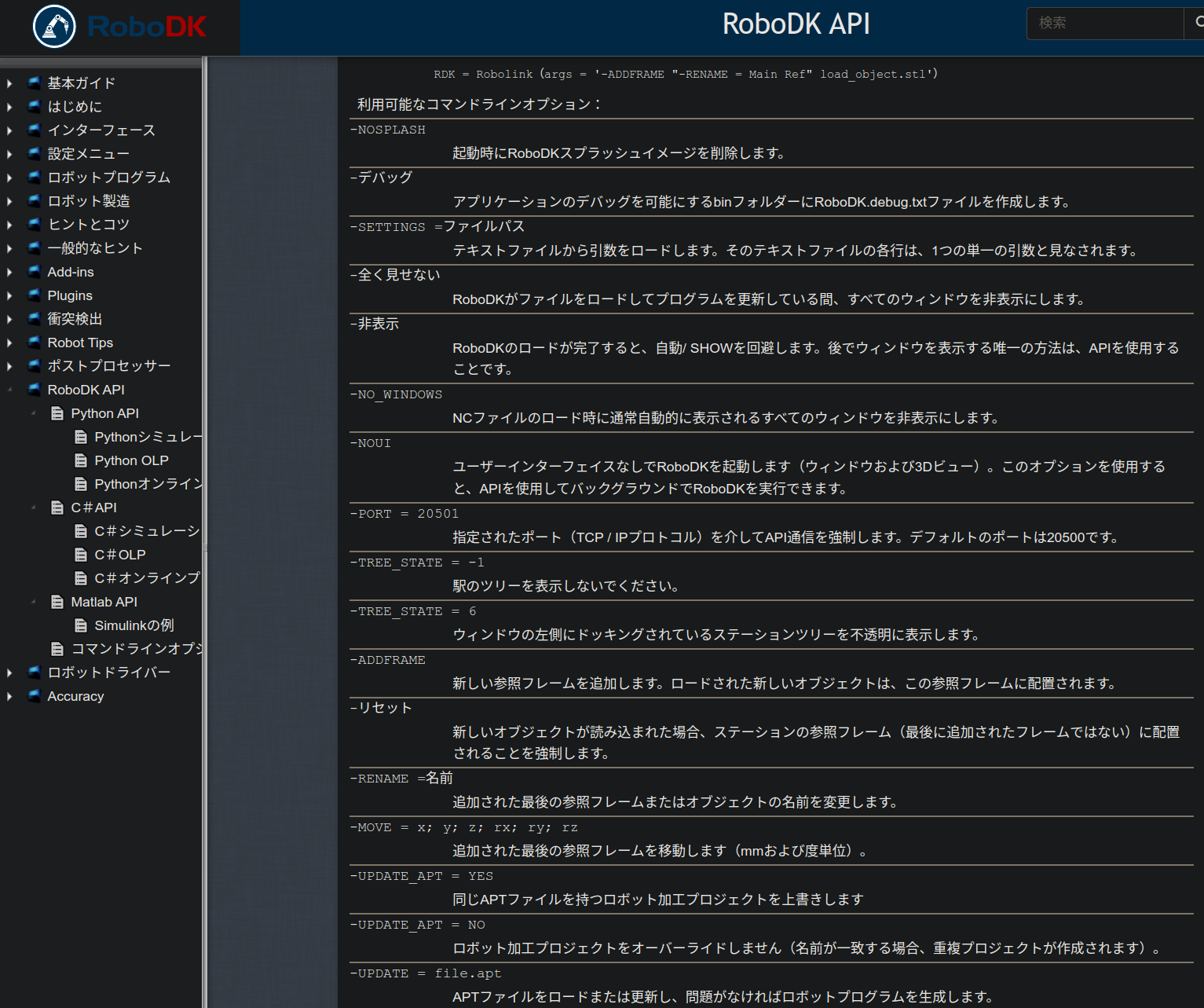Screen dimensions: 1204x1008
Task: Click the book icon beside Accuracy
Action: (34, 696)
